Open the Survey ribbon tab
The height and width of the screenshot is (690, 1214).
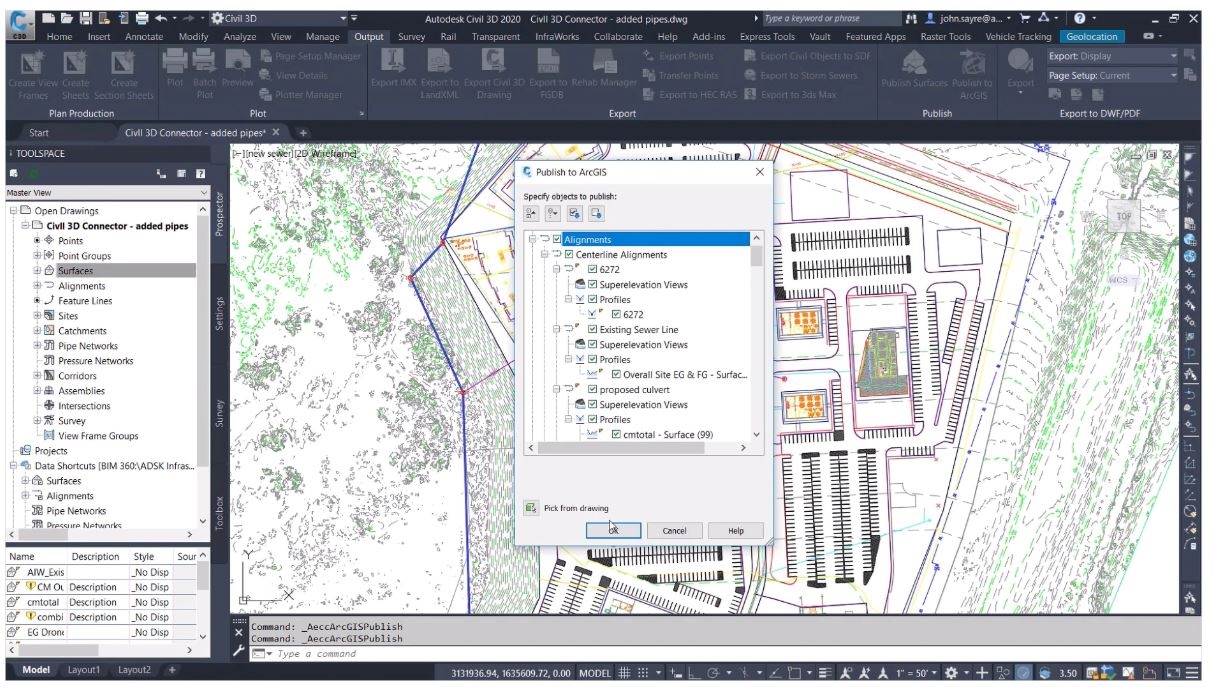click(411, 37)
